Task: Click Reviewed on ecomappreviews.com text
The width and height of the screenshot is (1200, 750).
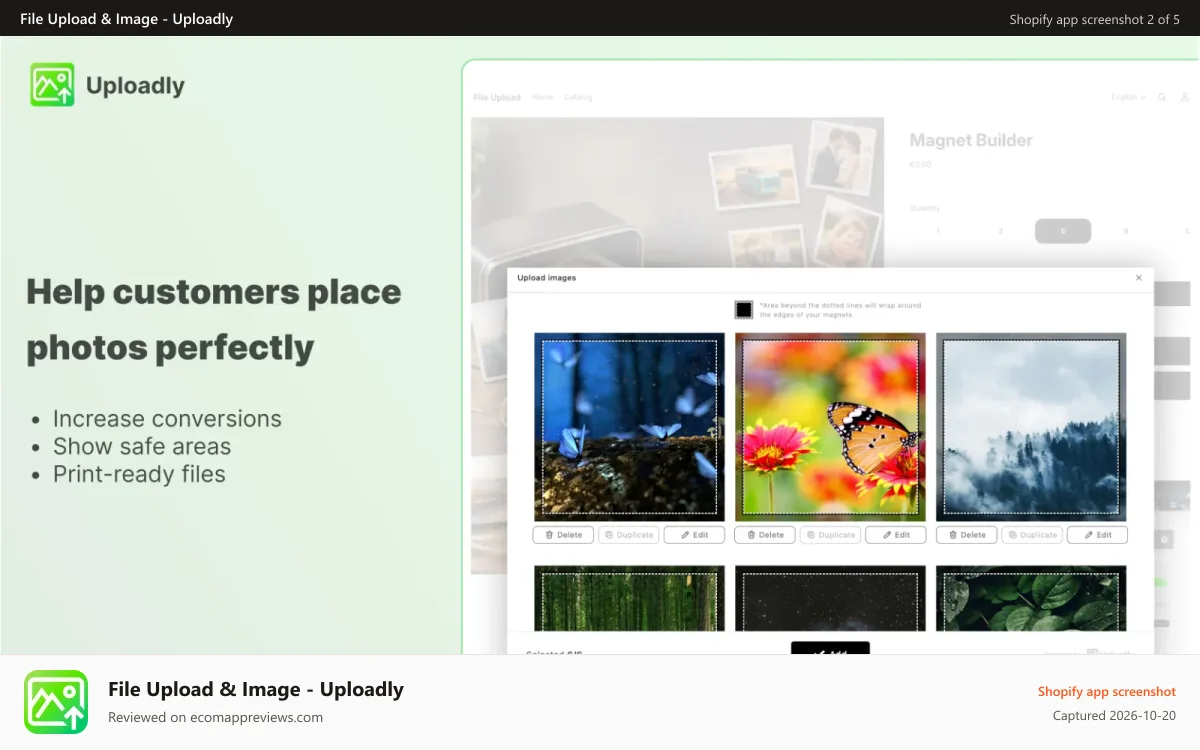Action: [215, 717]
